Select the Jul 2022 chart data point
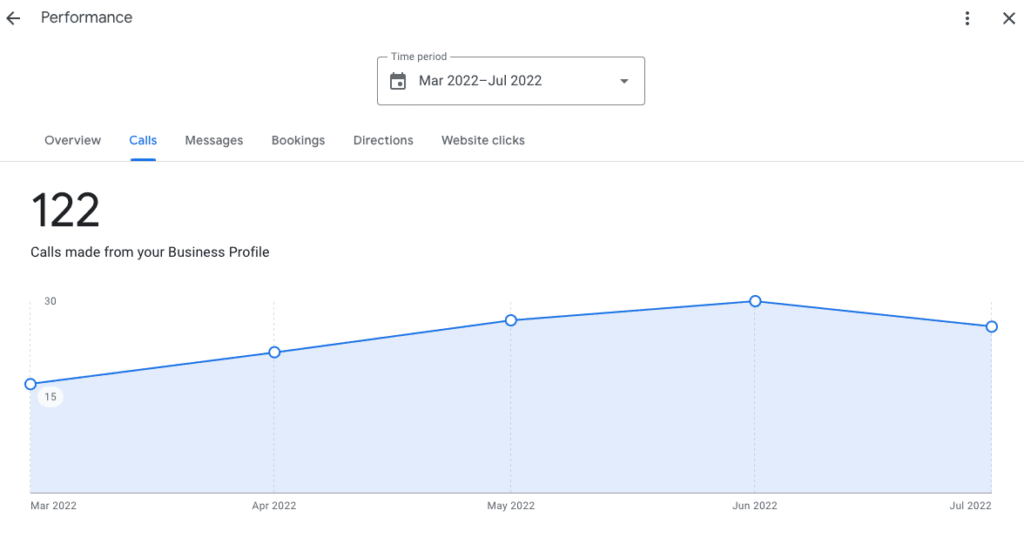This screenshot has width=1024, height=544. click(x=991, y=327)
